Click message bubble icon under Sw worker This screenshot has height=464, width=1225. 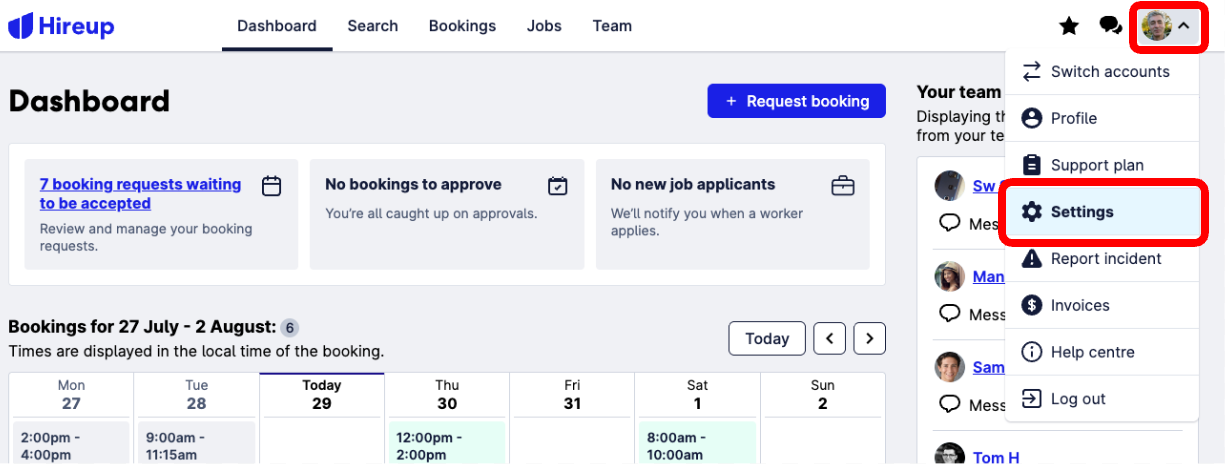(x=950, y=223)
